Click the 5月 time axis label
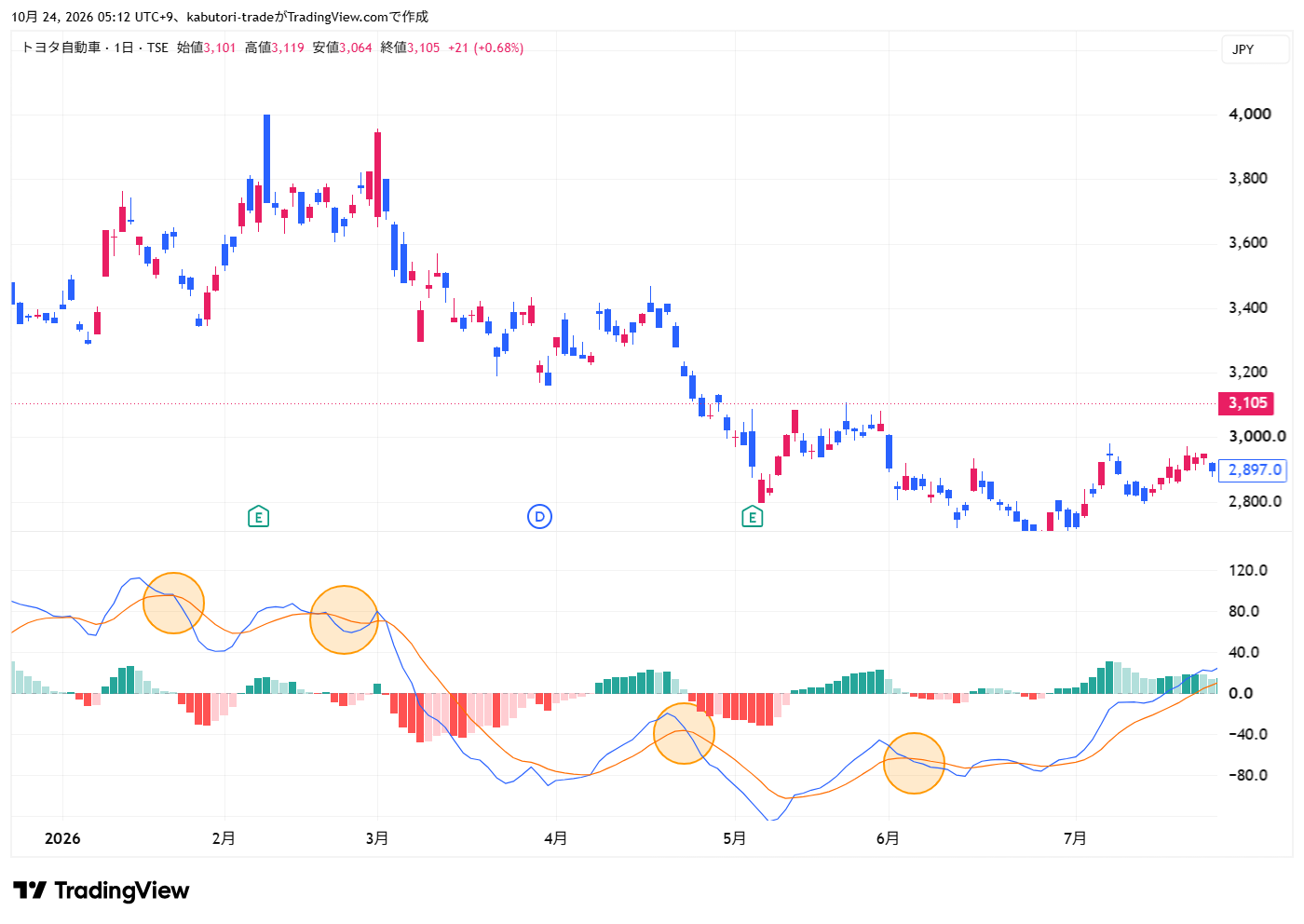1304x924 pixels. tap(735, 838)
